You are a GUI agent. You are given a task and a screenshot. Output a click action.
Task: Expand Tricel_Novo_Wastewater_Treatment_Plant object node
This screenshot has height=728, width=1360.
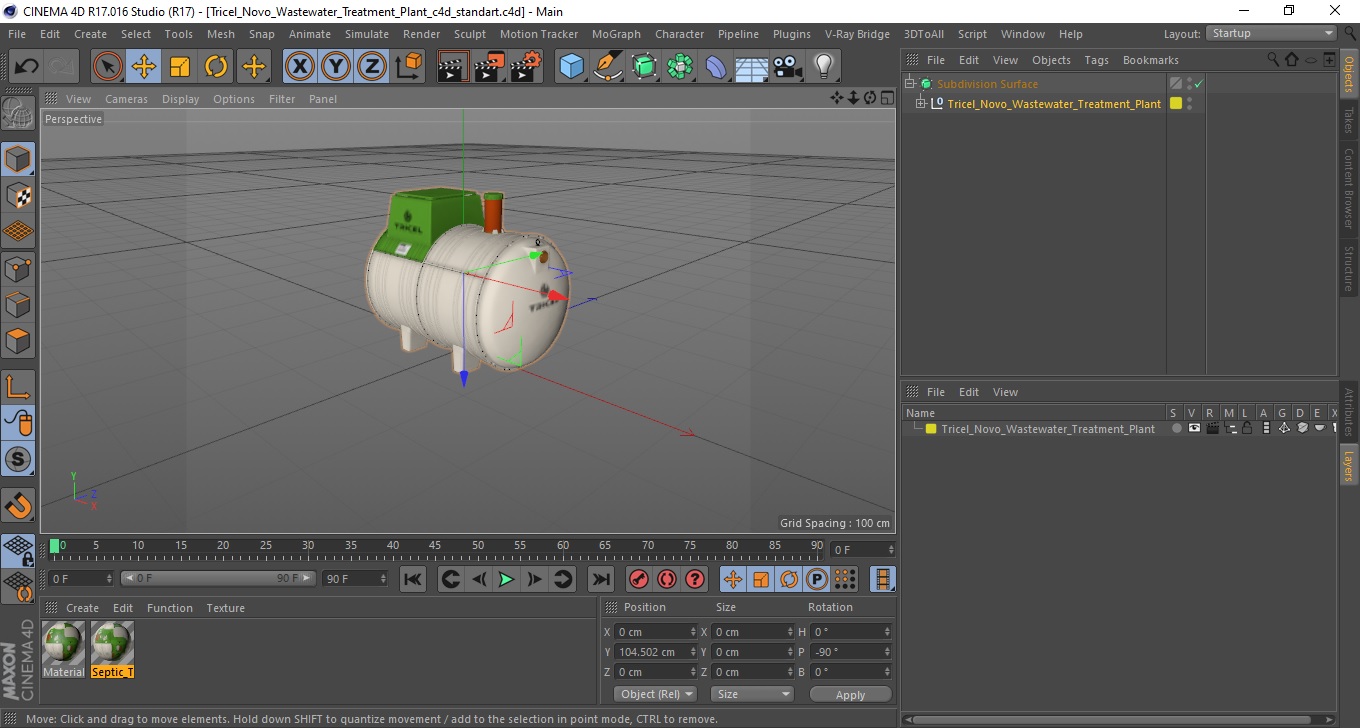[921, 104]
